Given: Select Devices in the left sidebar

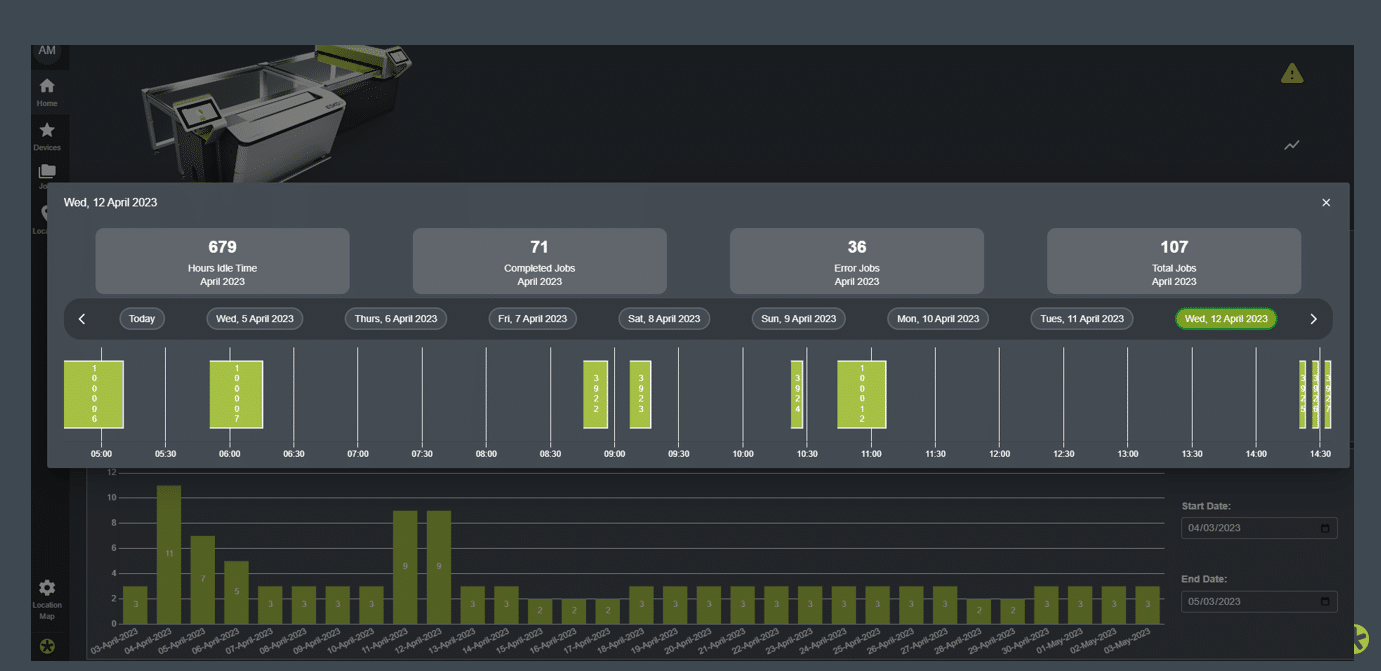Looking at the screenshot, I should pyautogui.click(x=46, y=134).
